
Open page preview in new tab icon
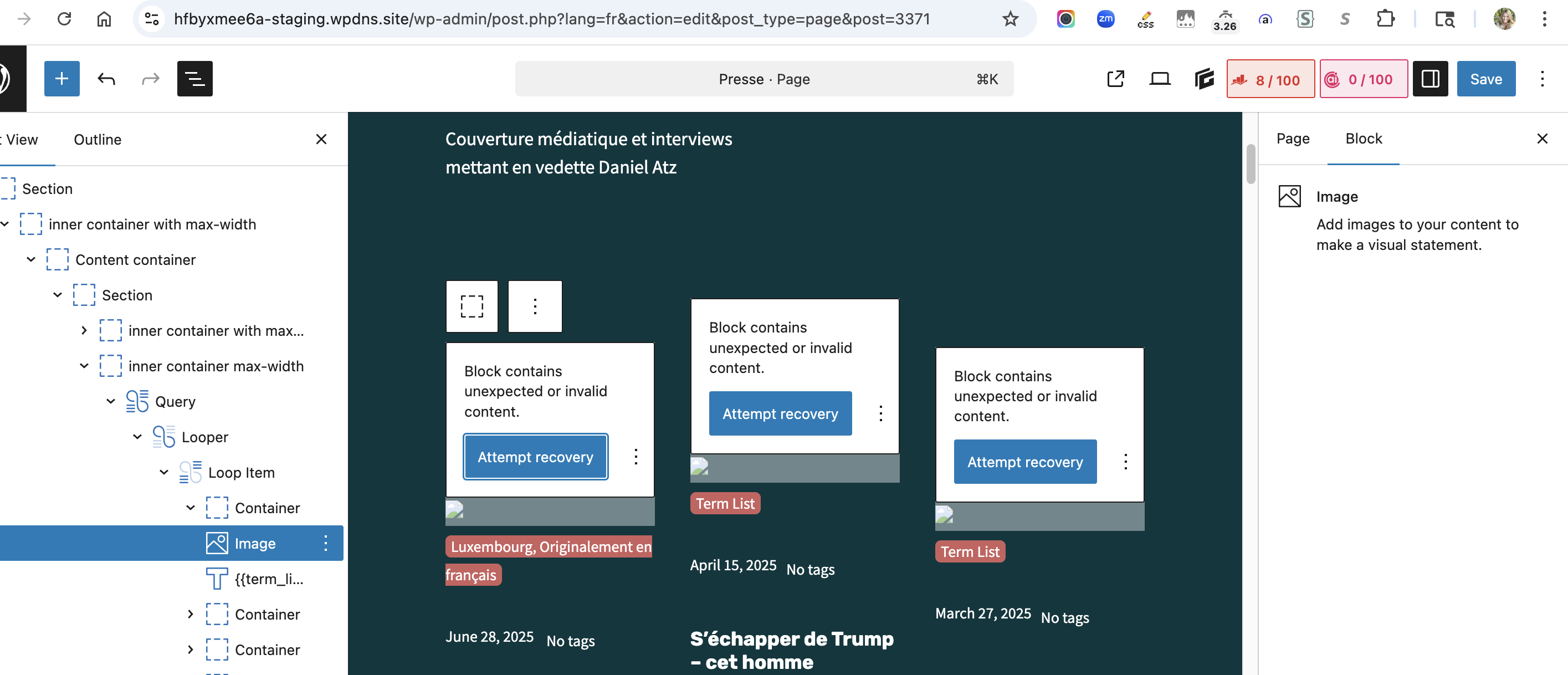[x=1115, y=79]
